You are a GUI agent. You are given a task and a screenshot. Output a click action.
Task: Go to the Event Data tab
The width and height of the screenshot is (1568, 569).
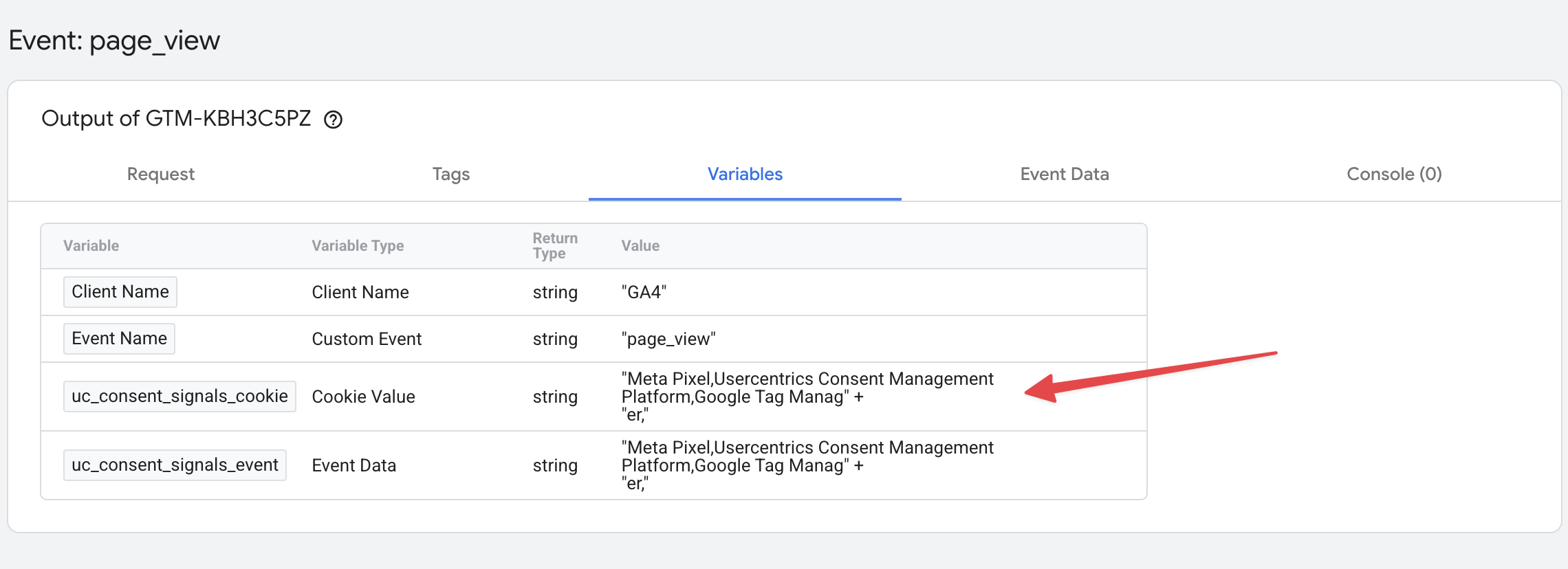coord(1065,174)
